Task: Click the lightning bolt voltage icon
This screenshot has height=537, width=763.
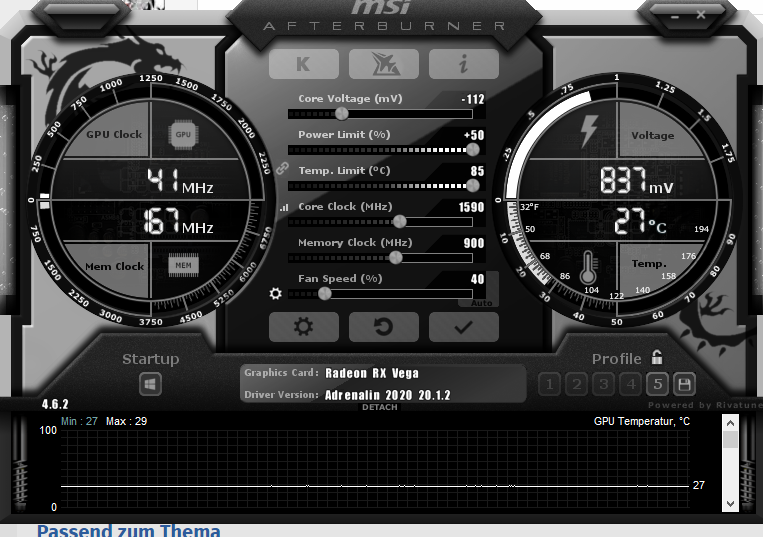Action: (x=589, y=131)
